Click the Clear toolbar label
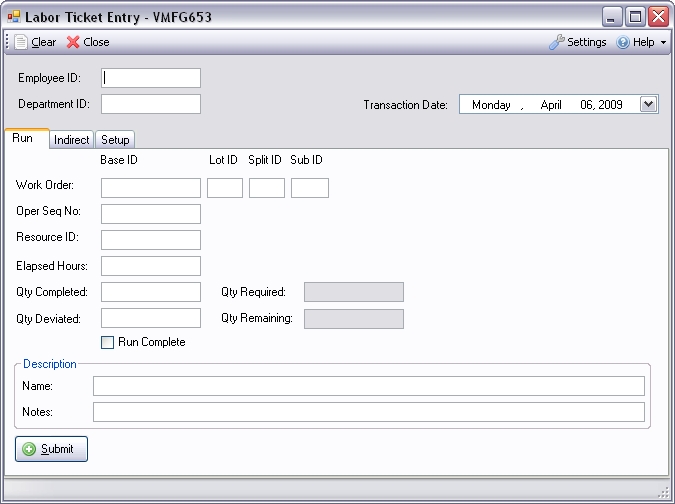This screenshot has width=675, height=504. point(44,42)
